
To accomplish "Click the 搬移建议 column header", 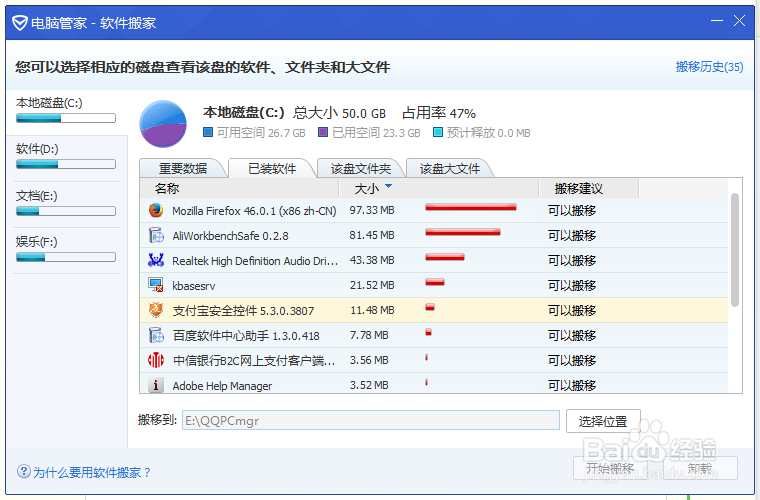I will click(578, 188).
